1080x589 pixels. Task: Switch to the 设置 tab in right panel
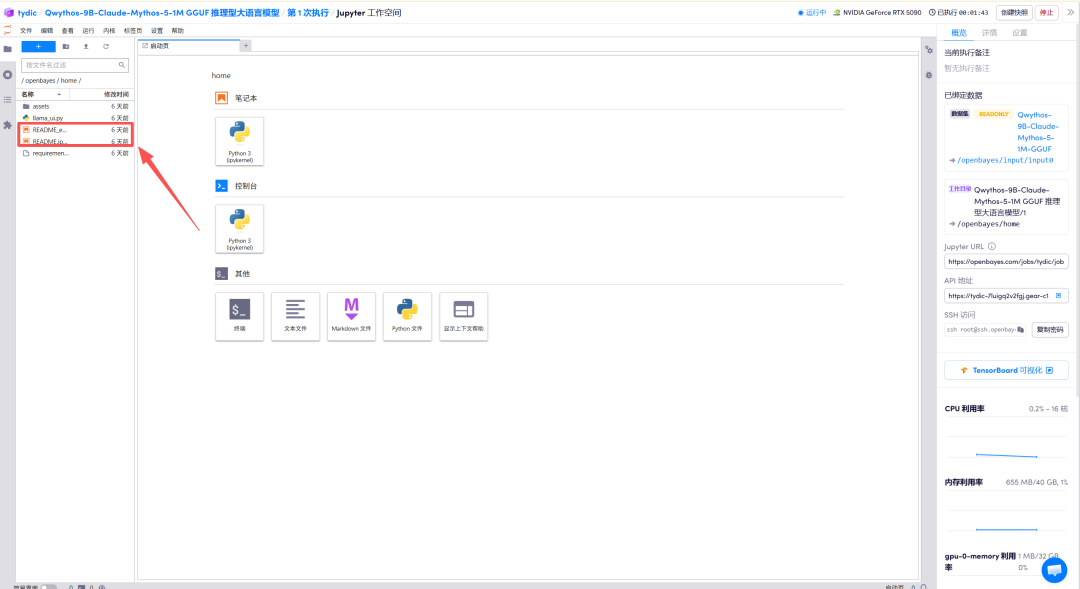pos(1020,32)
